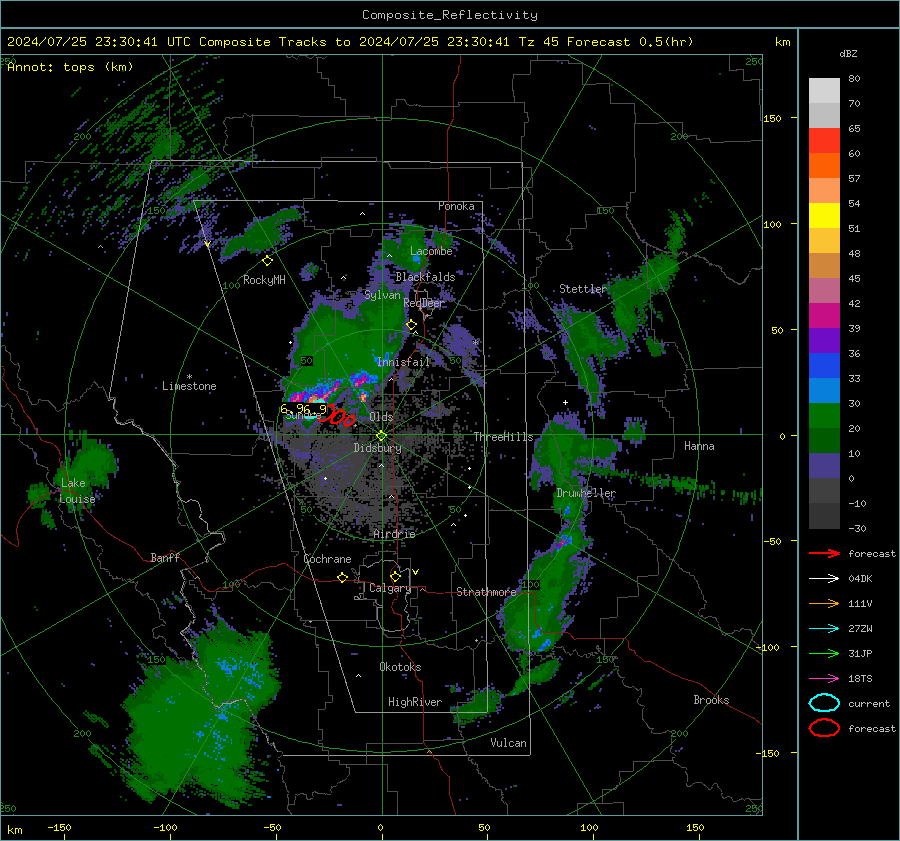Click the Vulcan label
Screen dimensions: 900x841
[x=508, y=743]
